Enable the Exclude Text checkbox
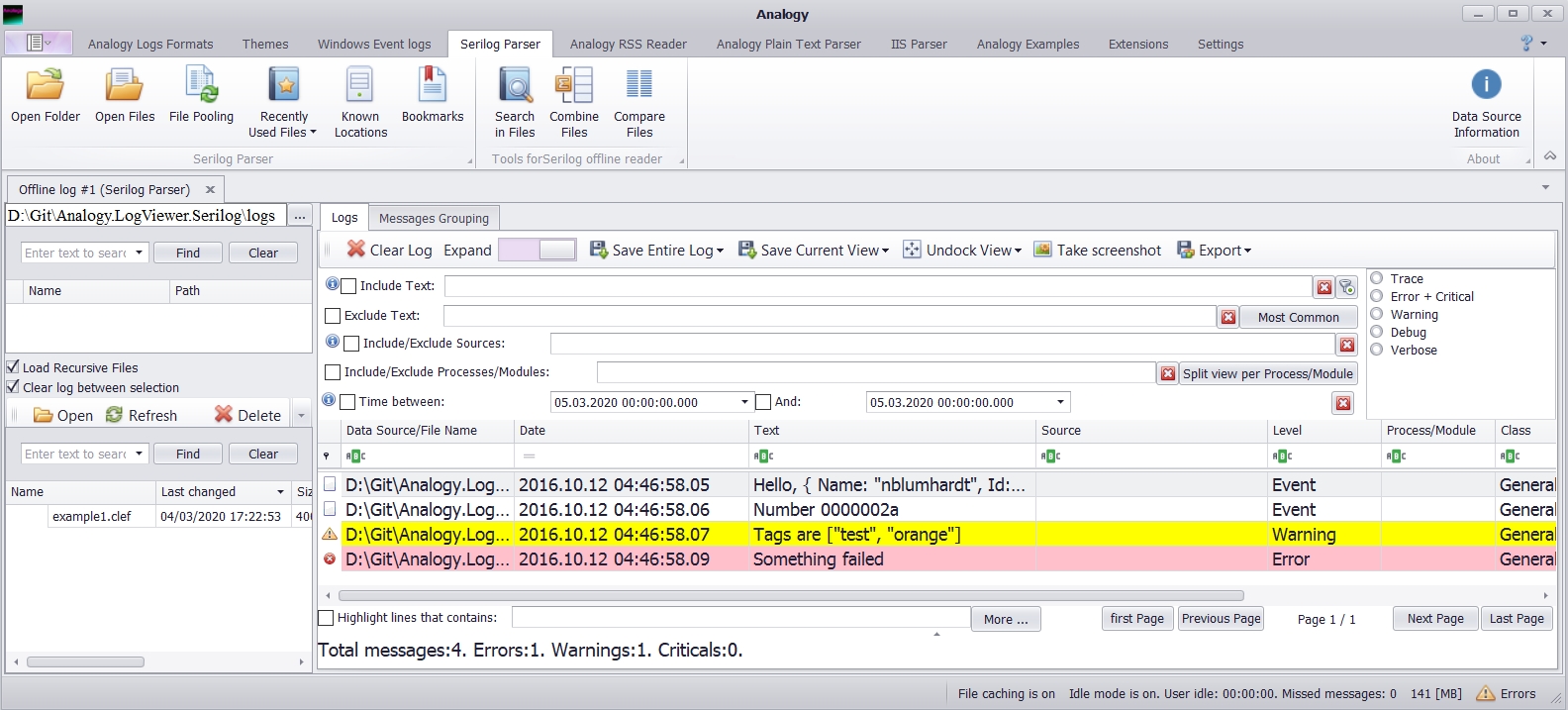This screenshot has height=710, width=1568. 333,316
